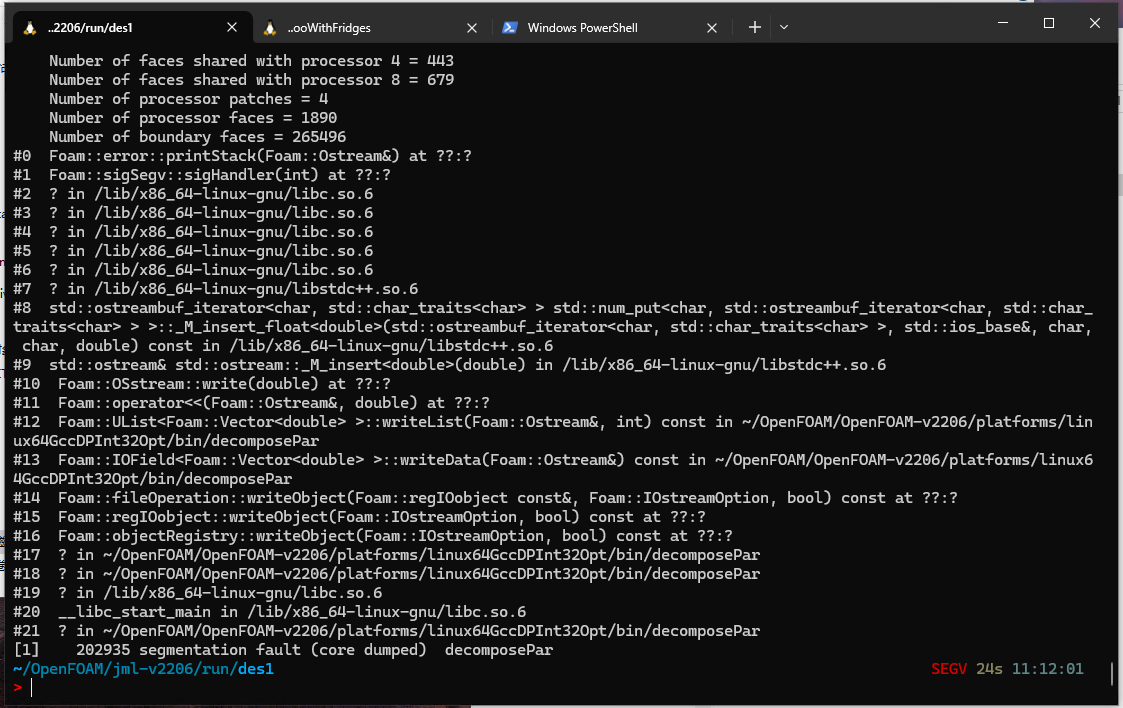The image size is (1123, 708).
Task: Click the penguin icon on the des1 tab
Action: click(29, 28)
